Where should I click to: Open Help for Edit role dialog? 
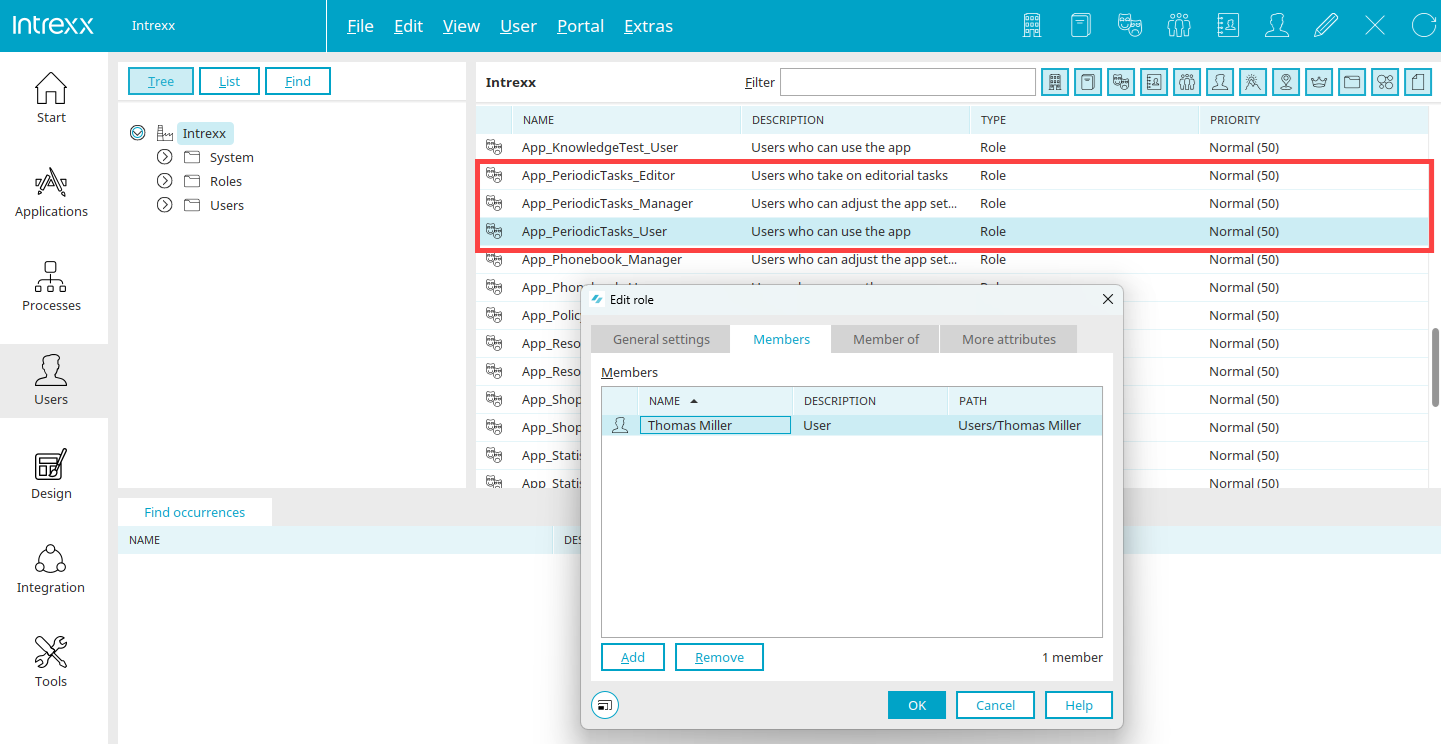(x=1079, y=705)
